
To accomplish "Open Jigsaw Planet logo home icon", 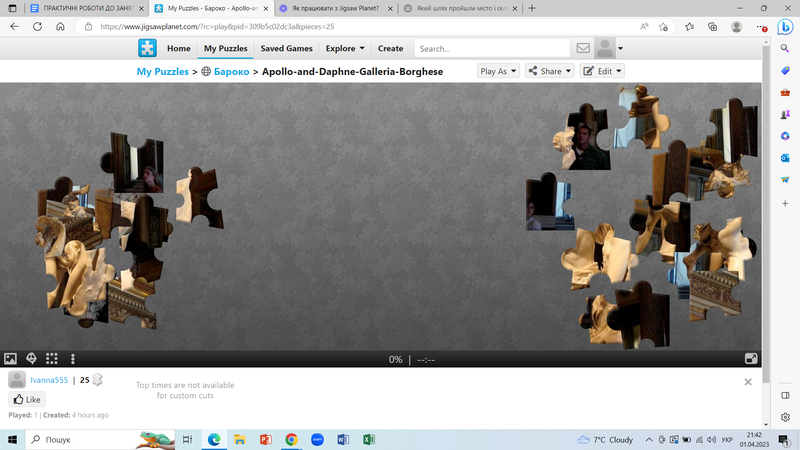I will pos(147,48).
